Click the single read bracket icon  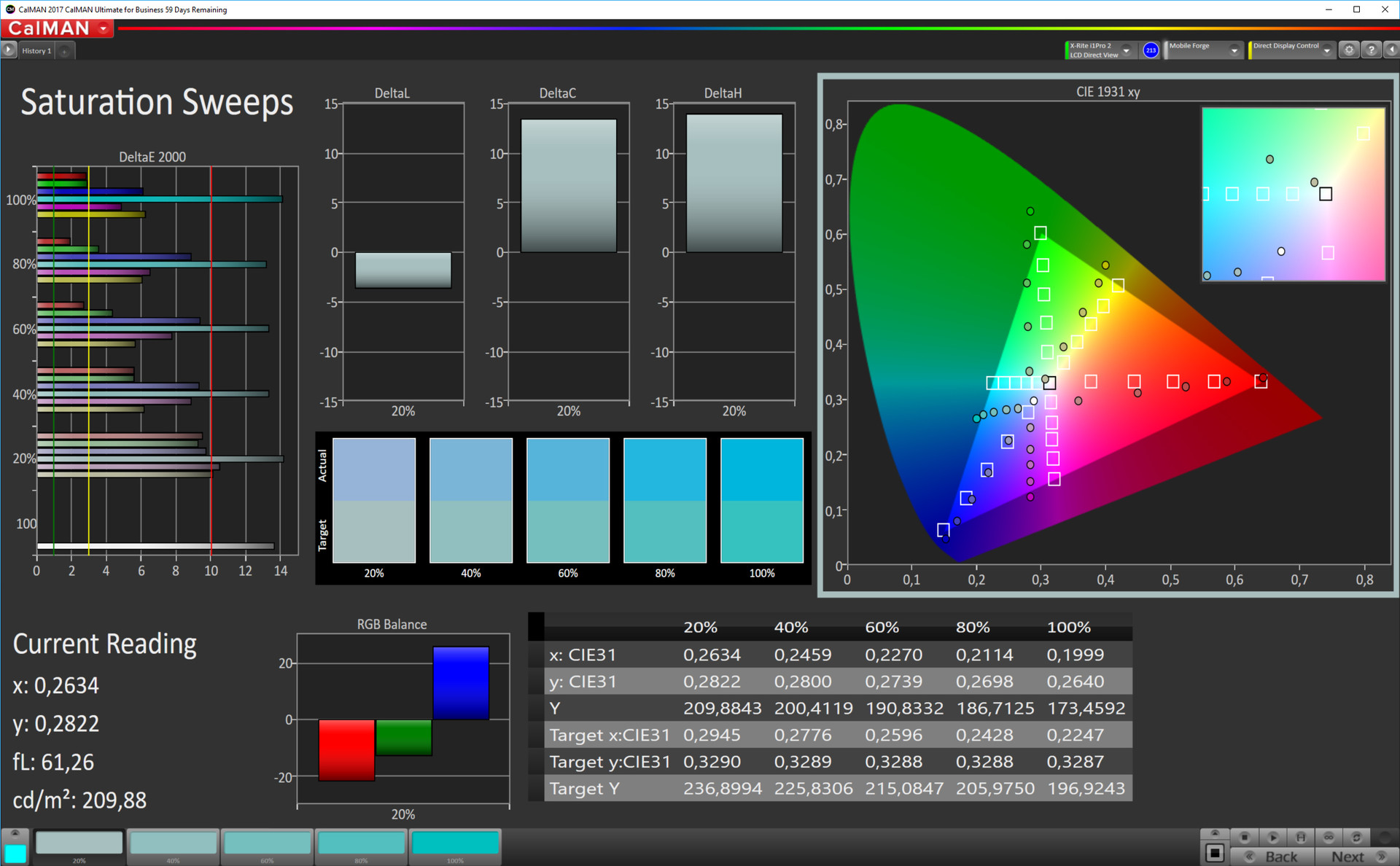1300,837
